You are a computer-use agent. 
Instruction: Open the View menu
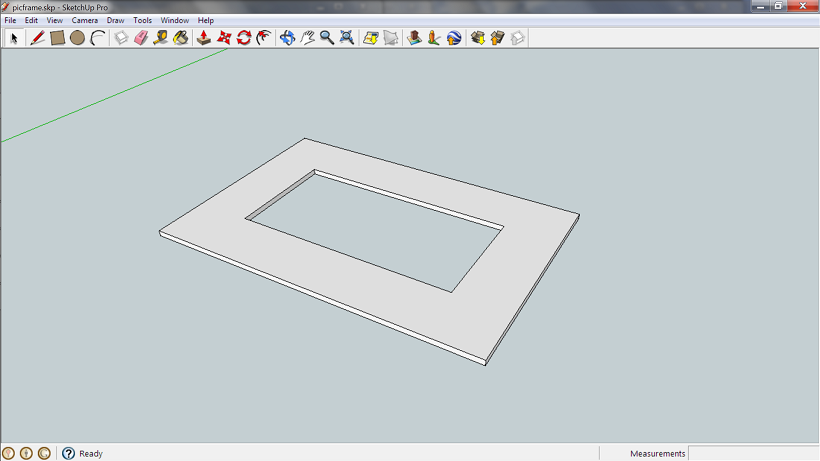click(x=54, y=20)
